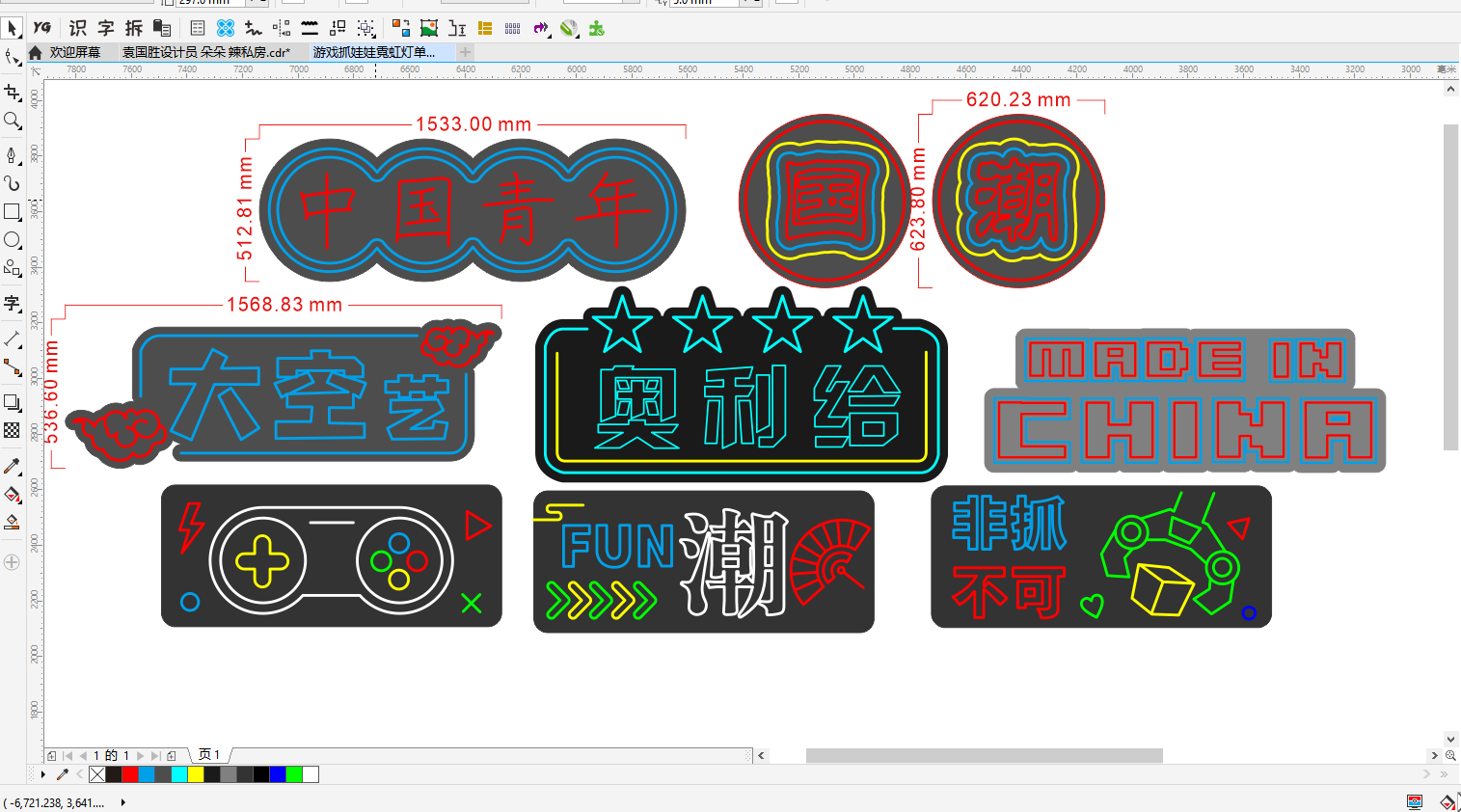Viewport: 1461px width, 812px height.
Task: Select the Crop tool
Action: (12, 92)
